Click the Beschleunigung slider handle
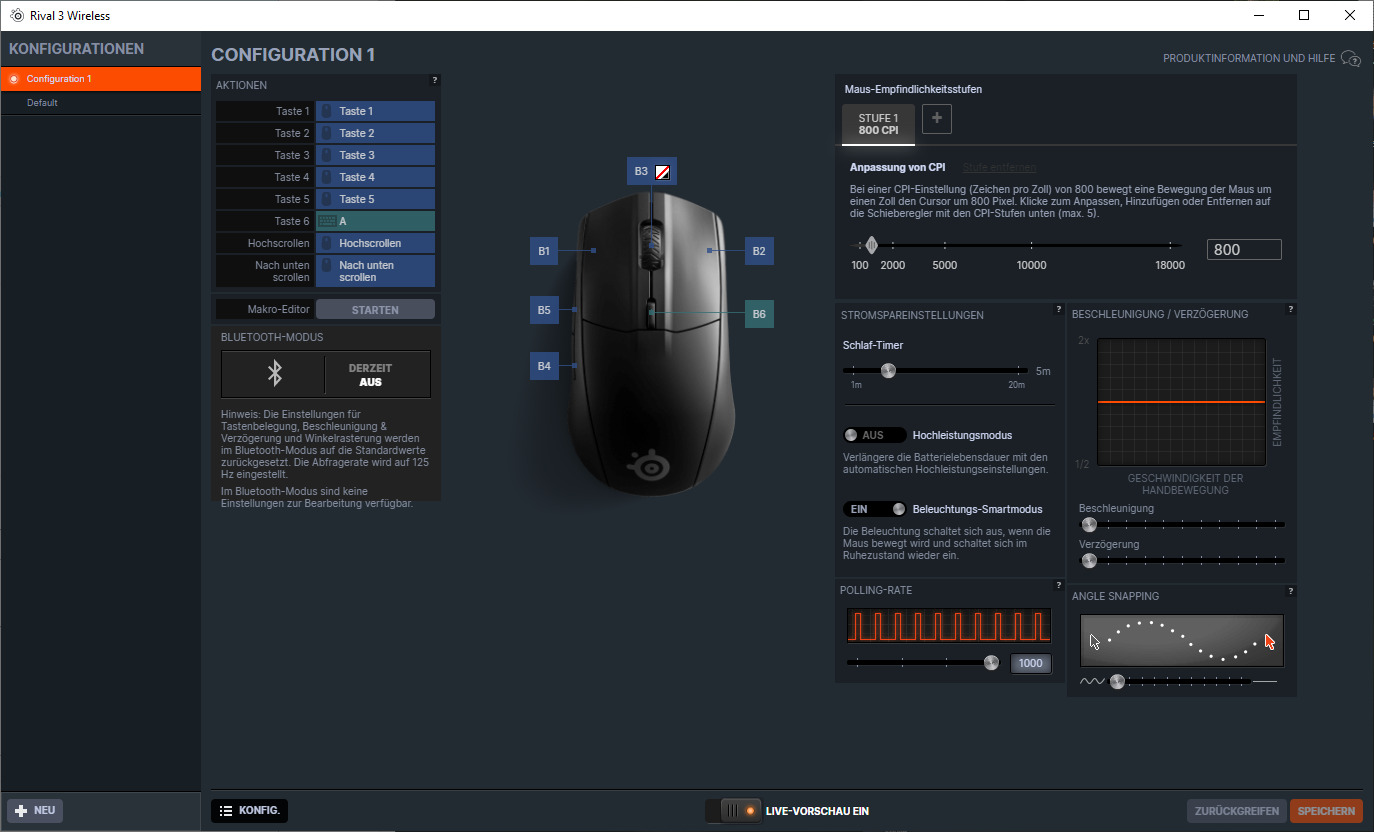Screen dimensions: 1374x832 pos(1089,524)
